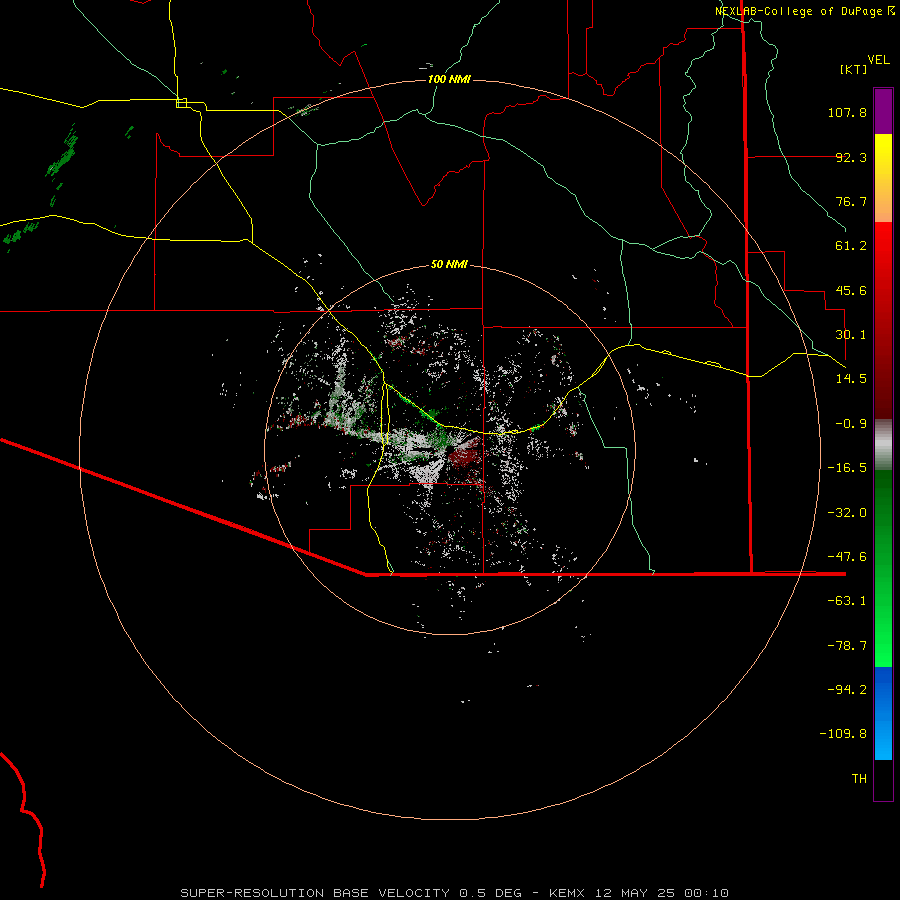The height and width of the screenshot is (900, 900).
Task: Click the 107.8 value on the velocity scale
Action: click(847, 112)
